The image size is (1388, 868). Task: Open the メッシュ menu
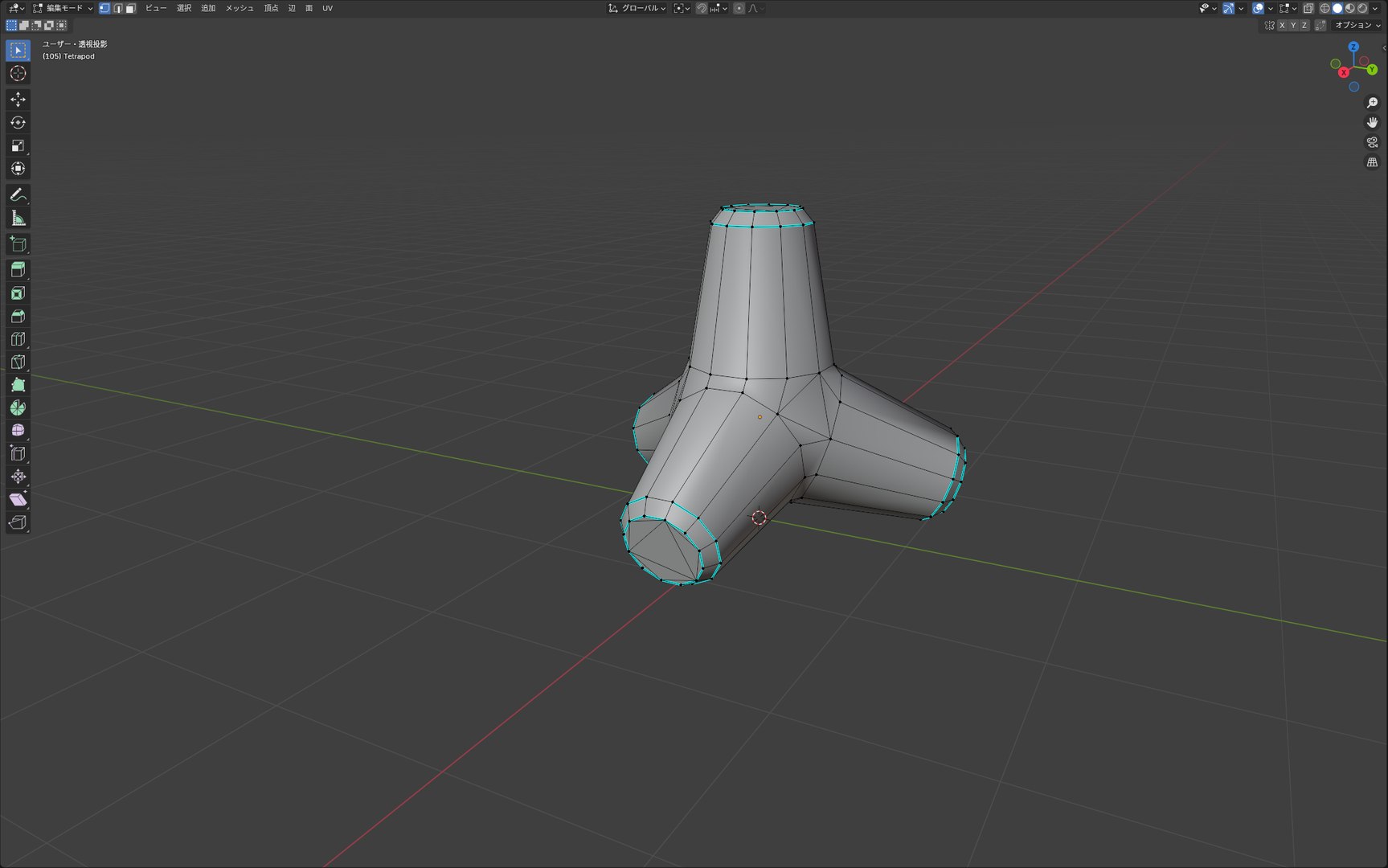pyautogui.click(x=240, y=8)
